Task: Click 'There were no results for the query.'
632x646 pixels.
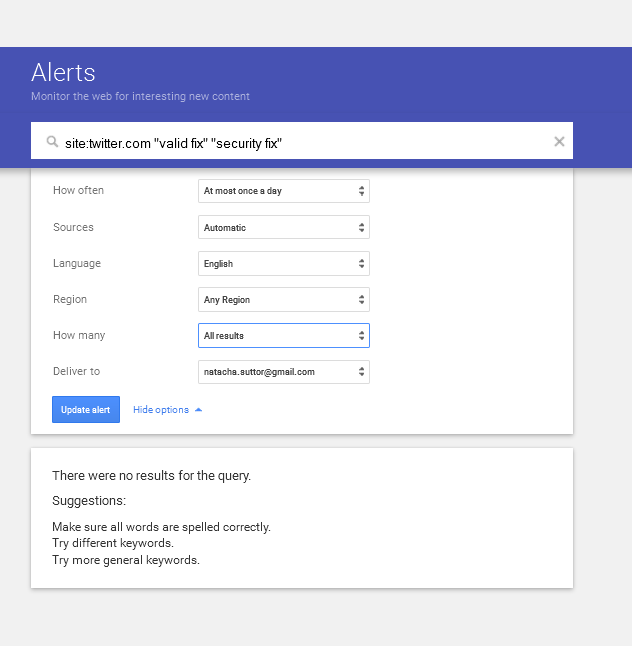Action: [151, 476]
